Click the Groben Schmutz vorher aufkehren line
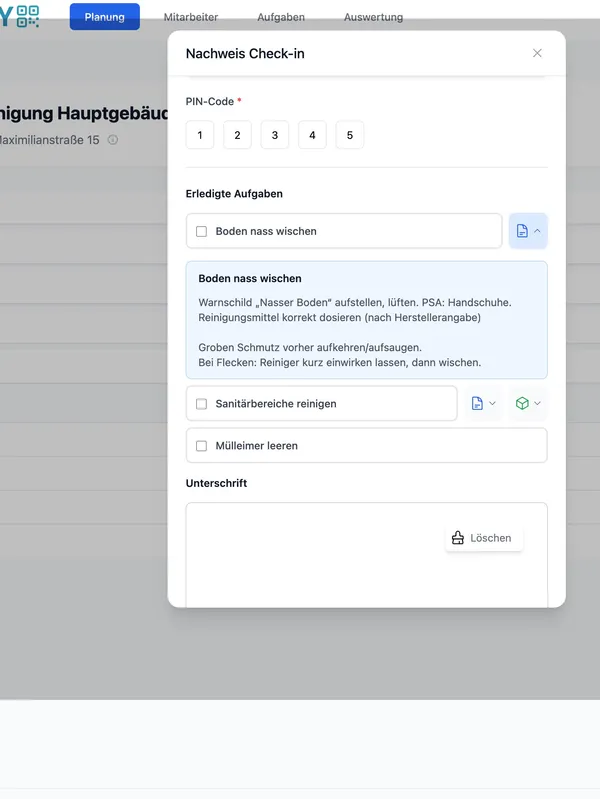Screen dimensions: 600x799 click(310, 348)
